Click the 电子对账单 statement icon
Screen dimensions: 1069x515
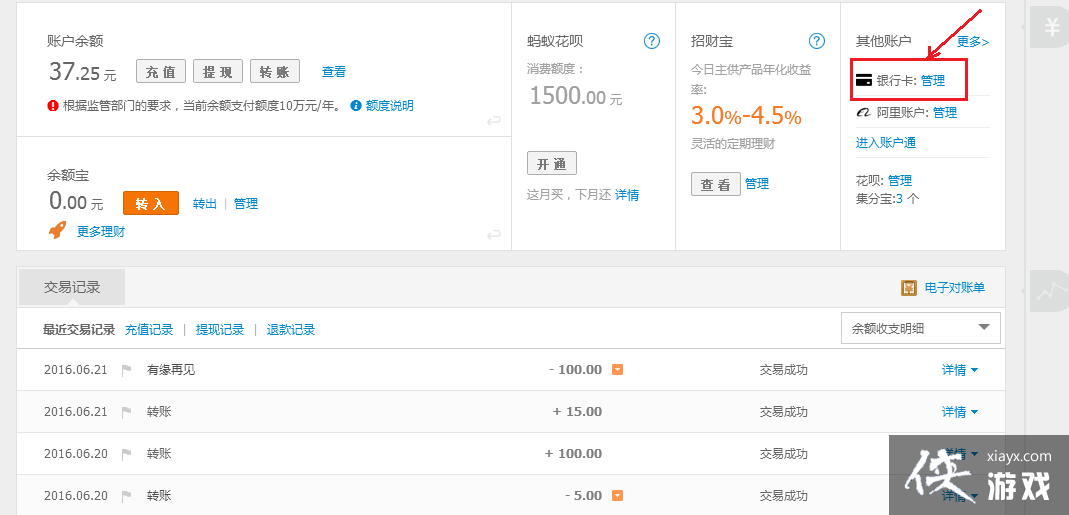910,288
